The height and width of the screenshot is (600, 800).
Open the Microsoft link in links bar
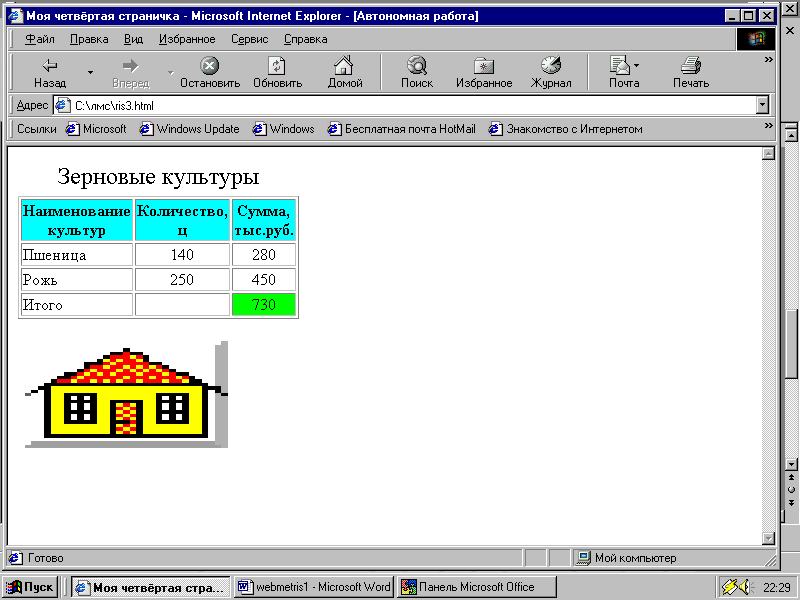point(96,129)
